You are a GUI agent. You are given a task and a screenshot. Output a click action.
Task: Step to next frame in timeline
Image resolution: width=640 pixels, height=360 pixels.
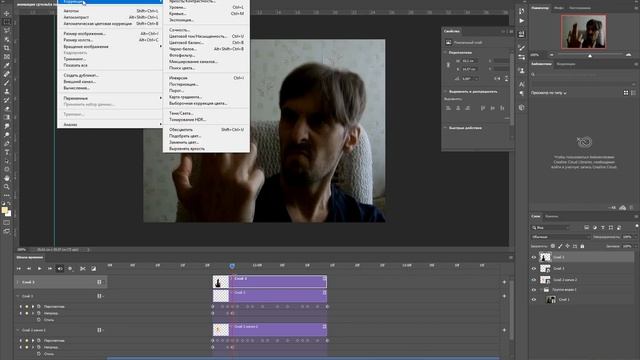click(x=49, y=269)
